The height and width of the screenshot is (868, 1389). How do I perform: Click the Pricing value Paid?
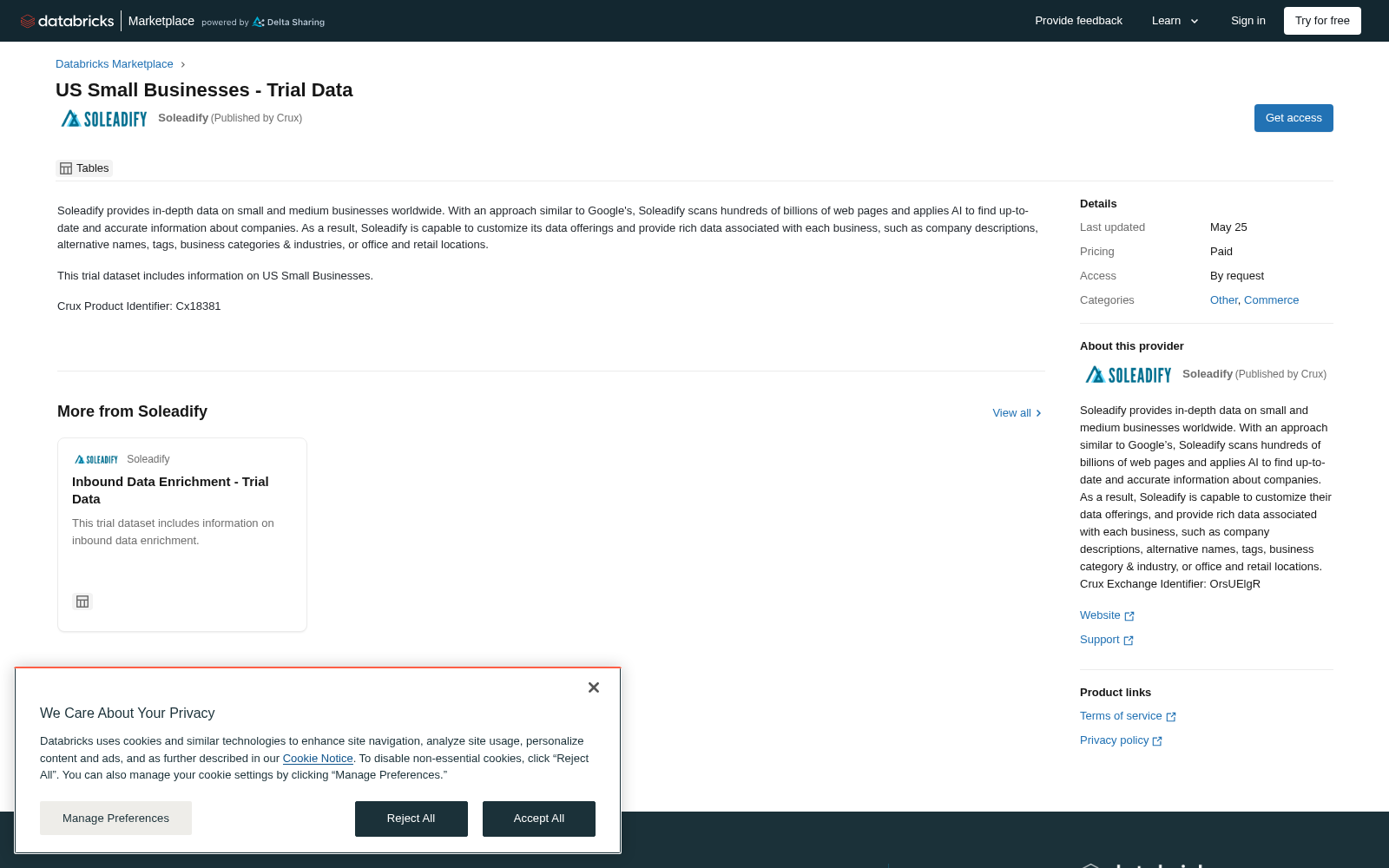[1221, 252]
